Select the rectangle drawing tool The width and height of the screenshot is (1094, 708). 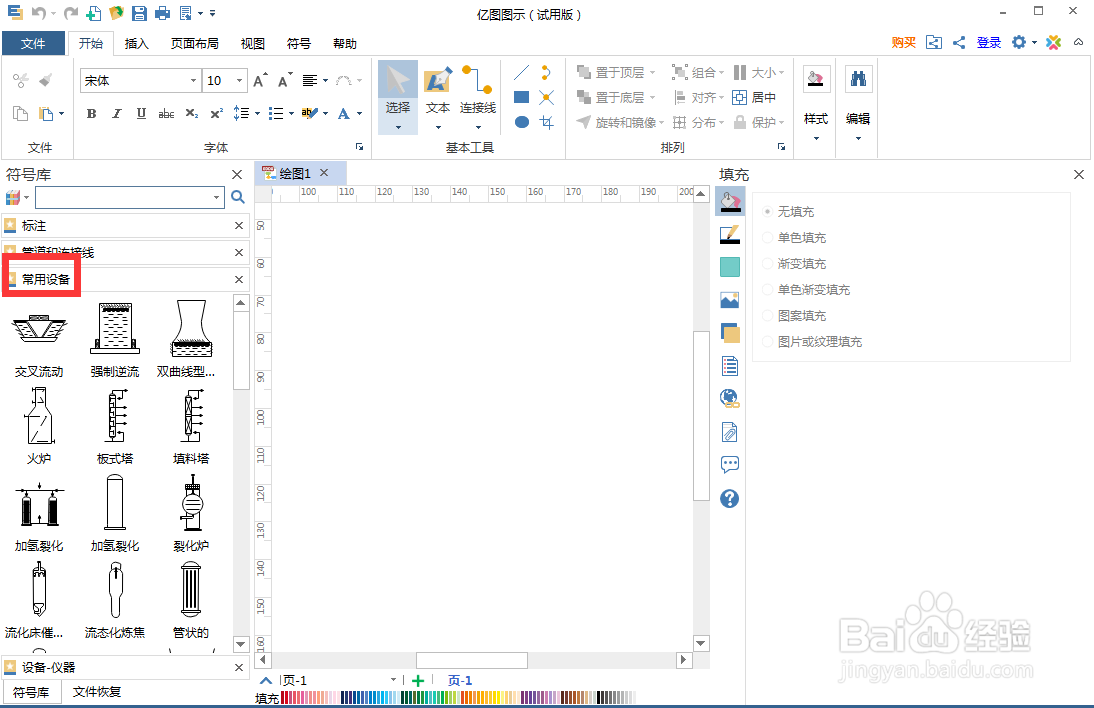pyautogui.click(x=520, y=97)
